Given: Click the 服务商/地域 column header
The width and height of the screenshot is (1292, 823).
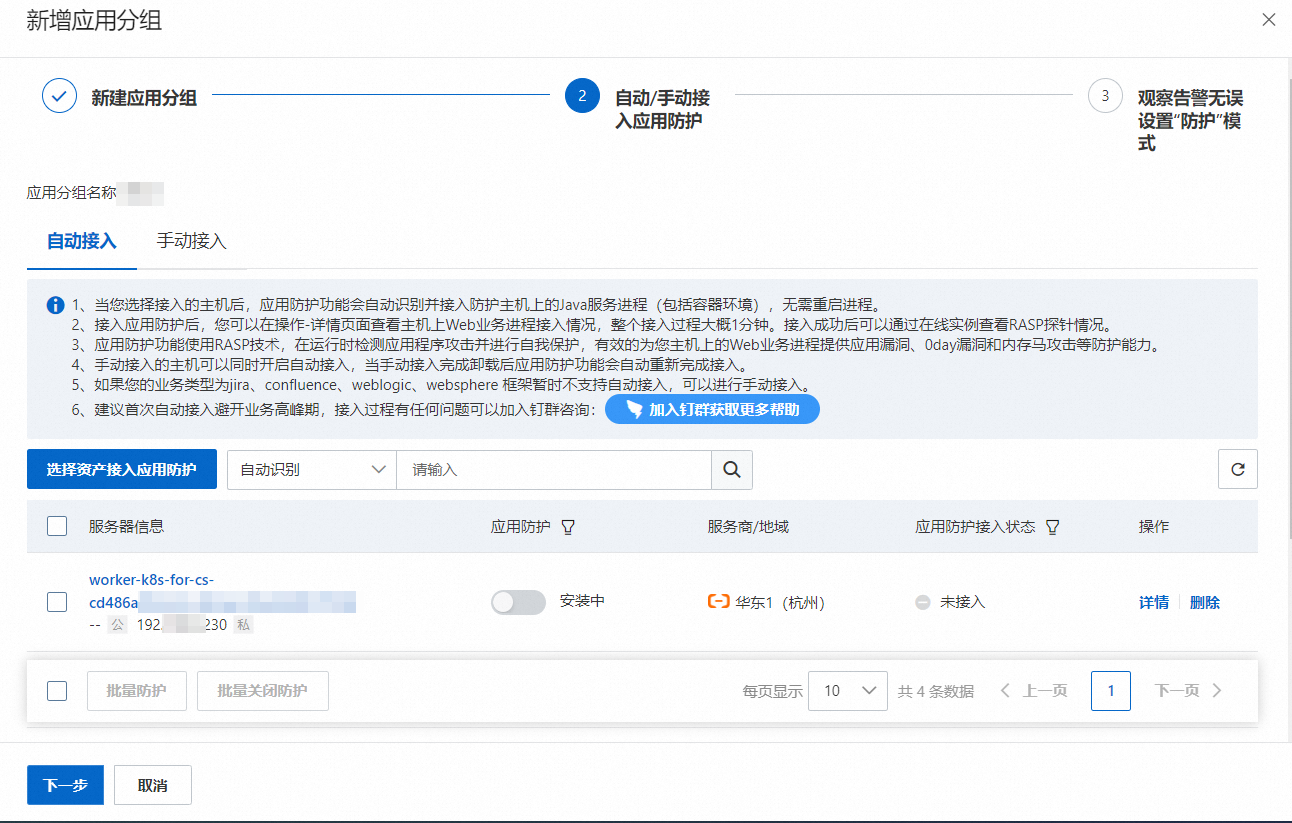Looking at the screenshot, I should pos(748,526).
